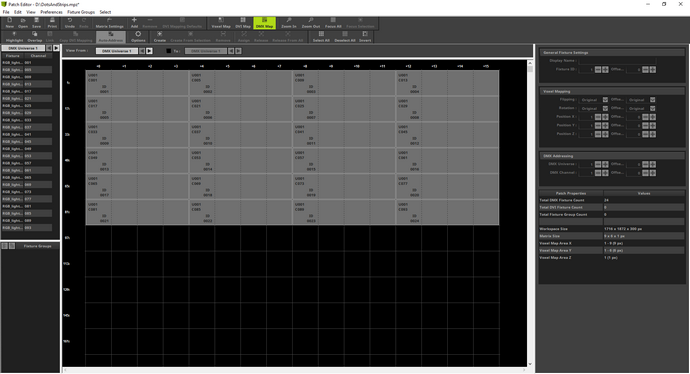This screenshot has width=690, height=374.
Task: Save the patch with the Save icon
Action: pyautogui.click(x=37, y=23)
